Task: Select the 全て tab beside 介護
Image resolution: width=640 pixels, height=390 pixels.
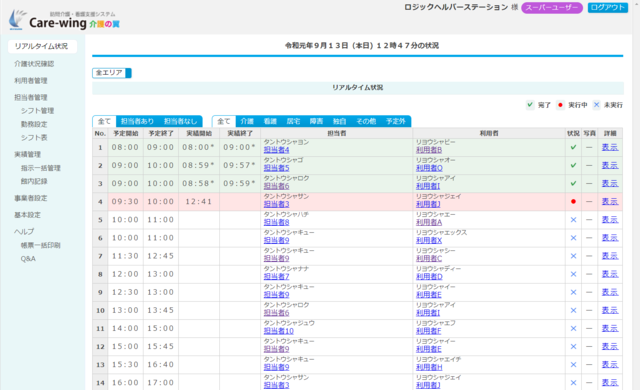Action: (224, 121)
